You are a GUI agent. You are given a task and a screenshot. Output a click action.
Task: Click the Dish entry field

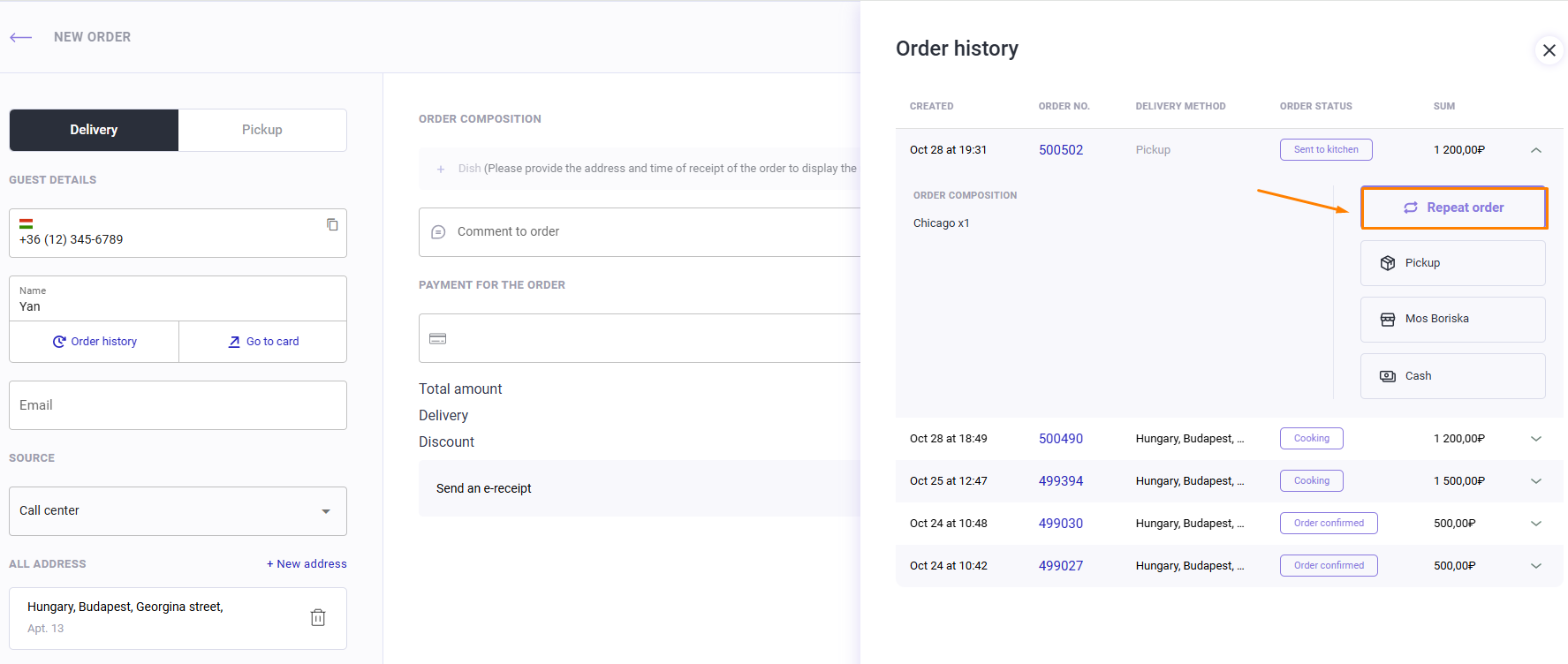coord(640,169)
